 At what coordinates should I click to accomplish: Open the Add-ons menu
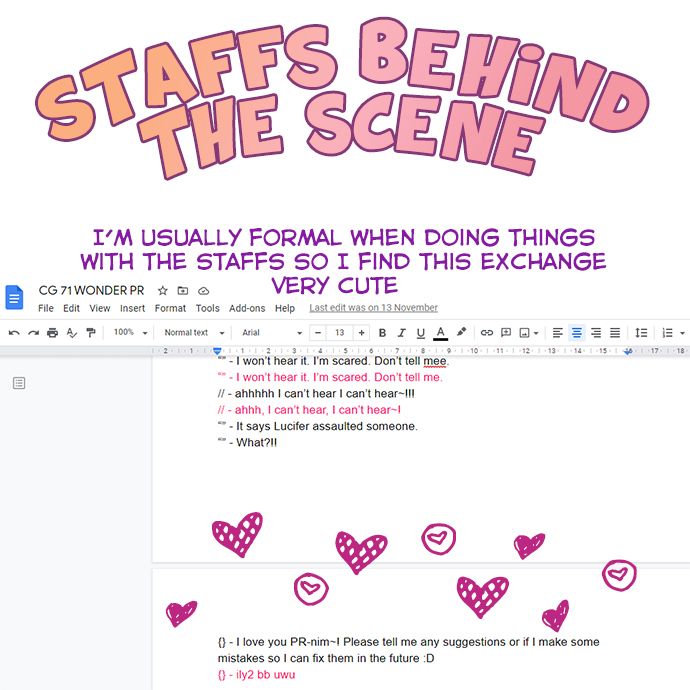[x=247, y=308]
